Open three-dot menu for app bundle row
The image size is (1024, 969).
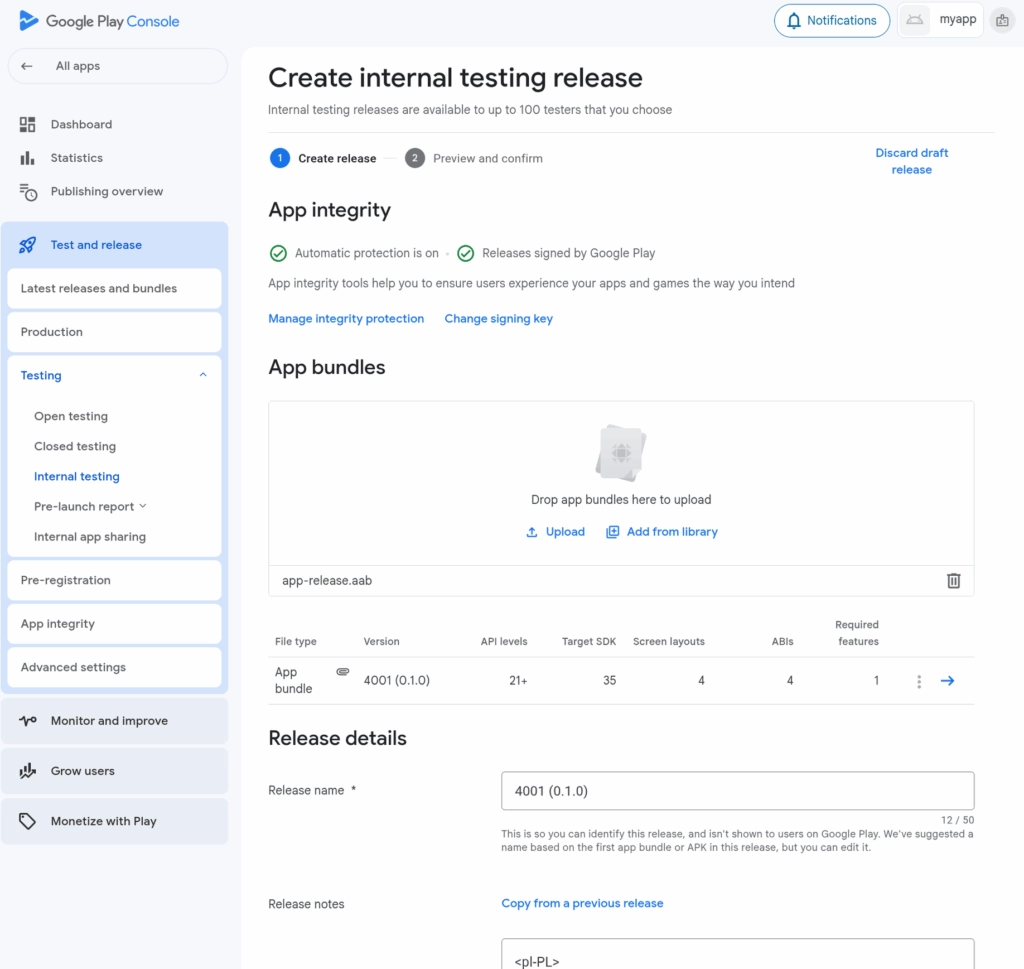click(918, 681)
